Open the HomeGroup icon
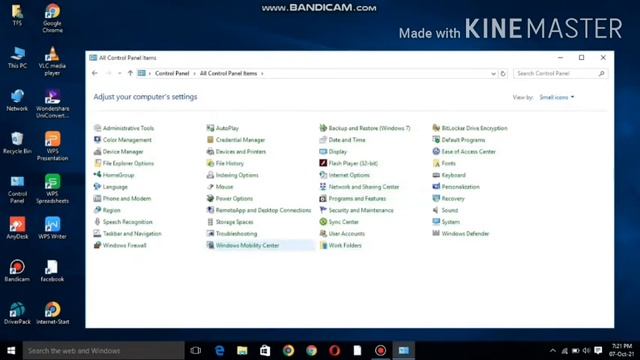Viewport: 640px width, 360px height. [98, 175]
